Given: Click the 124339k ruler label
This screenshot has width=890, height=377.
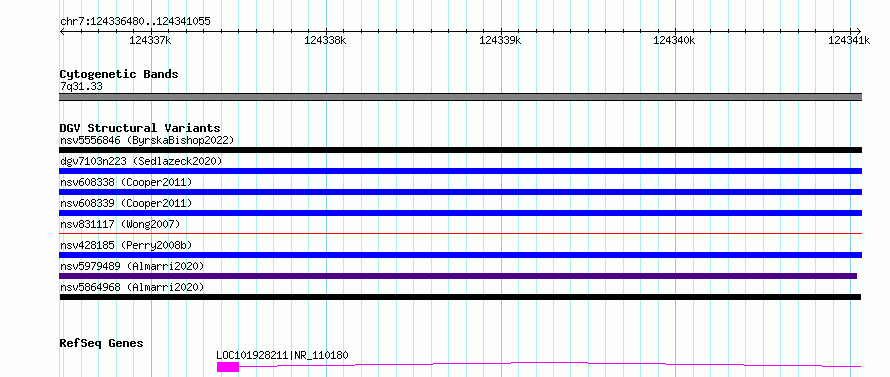Looking at the screenshot, I should (499, 40).
